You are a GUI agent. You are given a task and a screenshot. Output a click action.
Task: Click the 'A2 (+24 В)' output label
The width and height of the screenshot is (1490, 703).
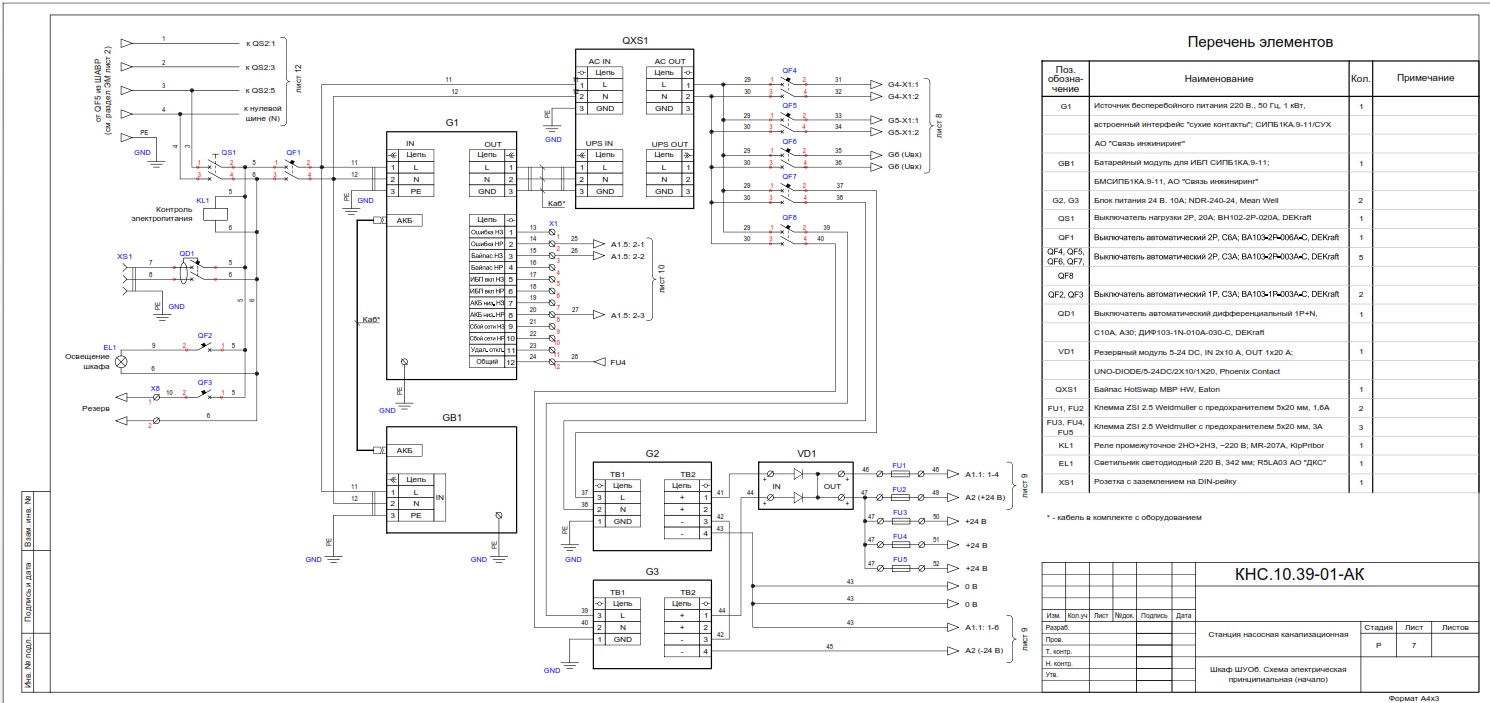coord(986,497)
